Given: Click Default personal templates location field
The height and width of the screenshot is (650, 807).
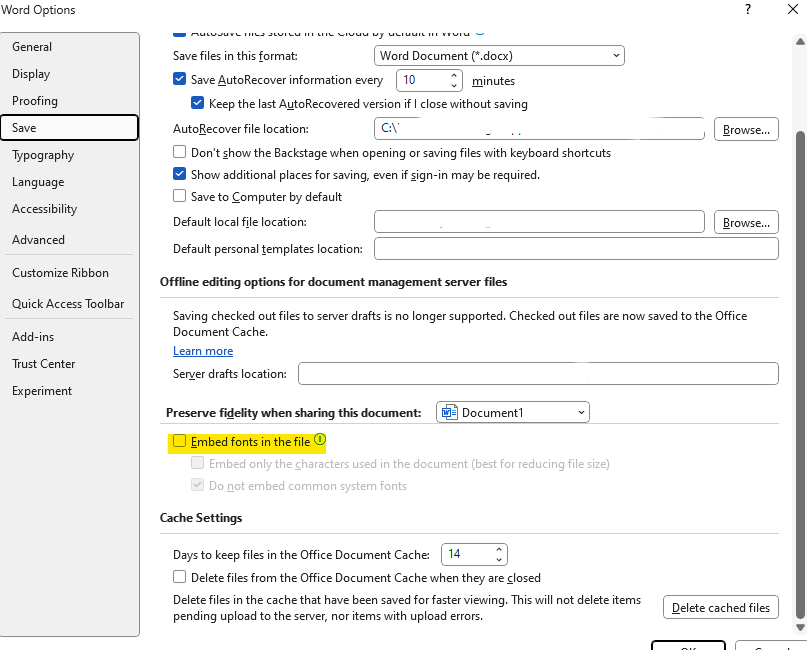Looking at the screenshot, I should (576, 249).
